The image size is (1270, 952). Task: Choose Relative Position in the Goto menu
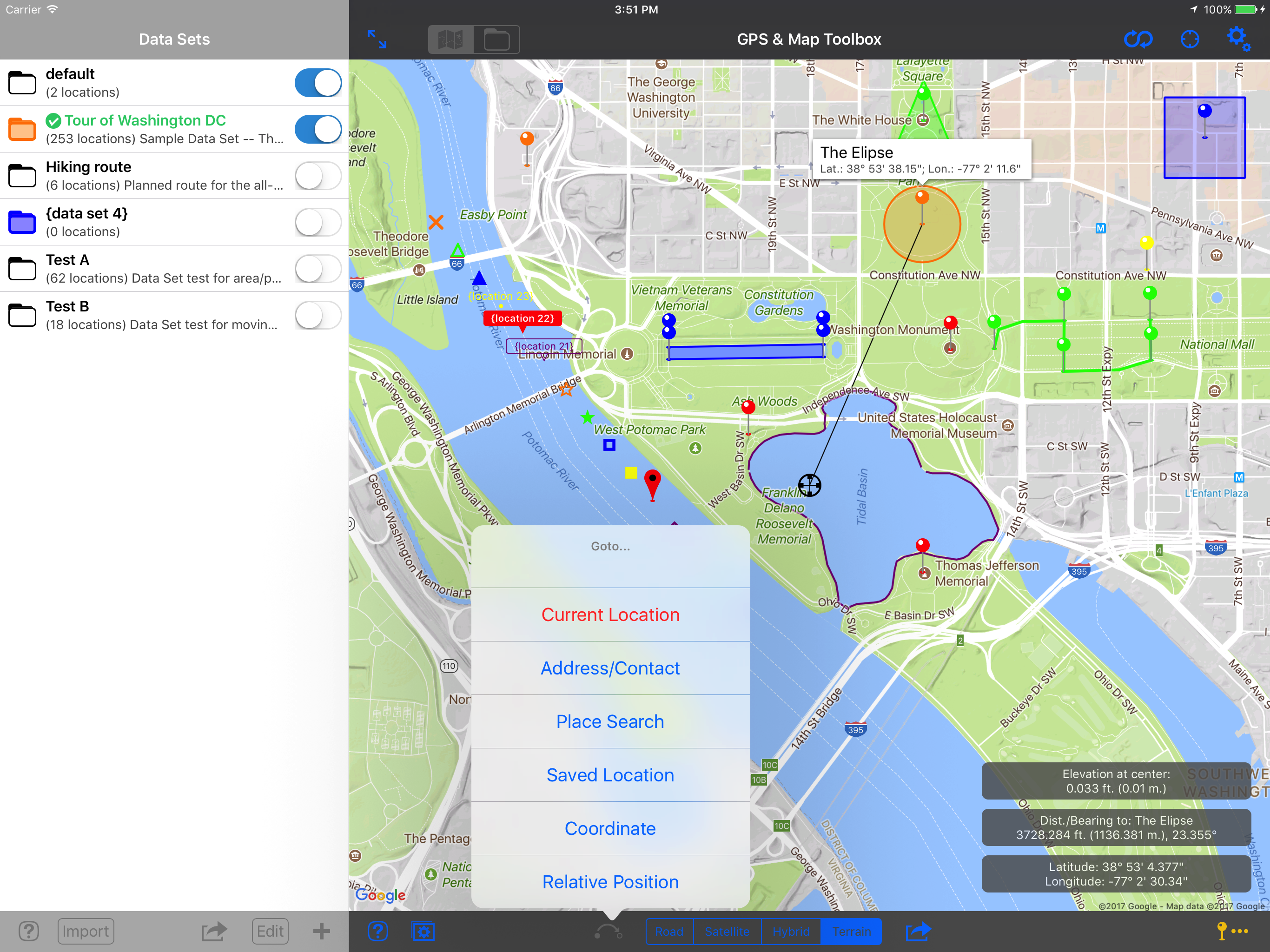coord(610,881)
